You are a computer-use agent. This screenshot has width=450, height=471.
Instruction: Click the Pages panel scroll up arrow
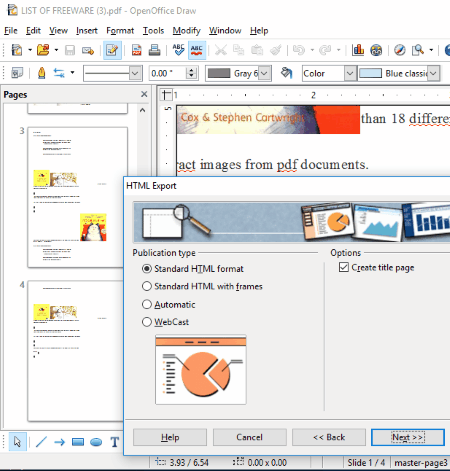142,110
